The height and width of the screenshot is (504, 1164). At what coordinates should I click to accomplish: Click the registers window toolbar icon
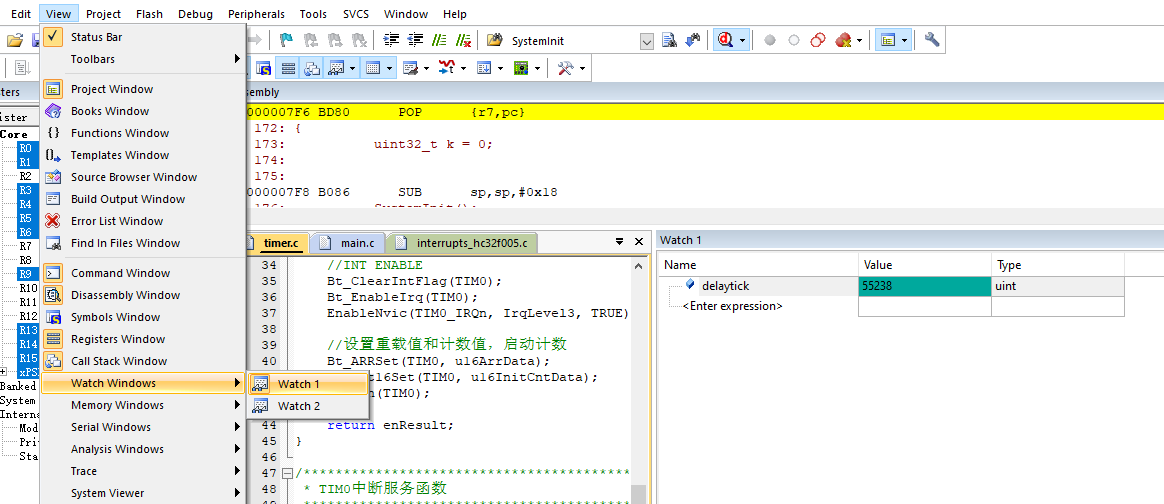(288, 68)
